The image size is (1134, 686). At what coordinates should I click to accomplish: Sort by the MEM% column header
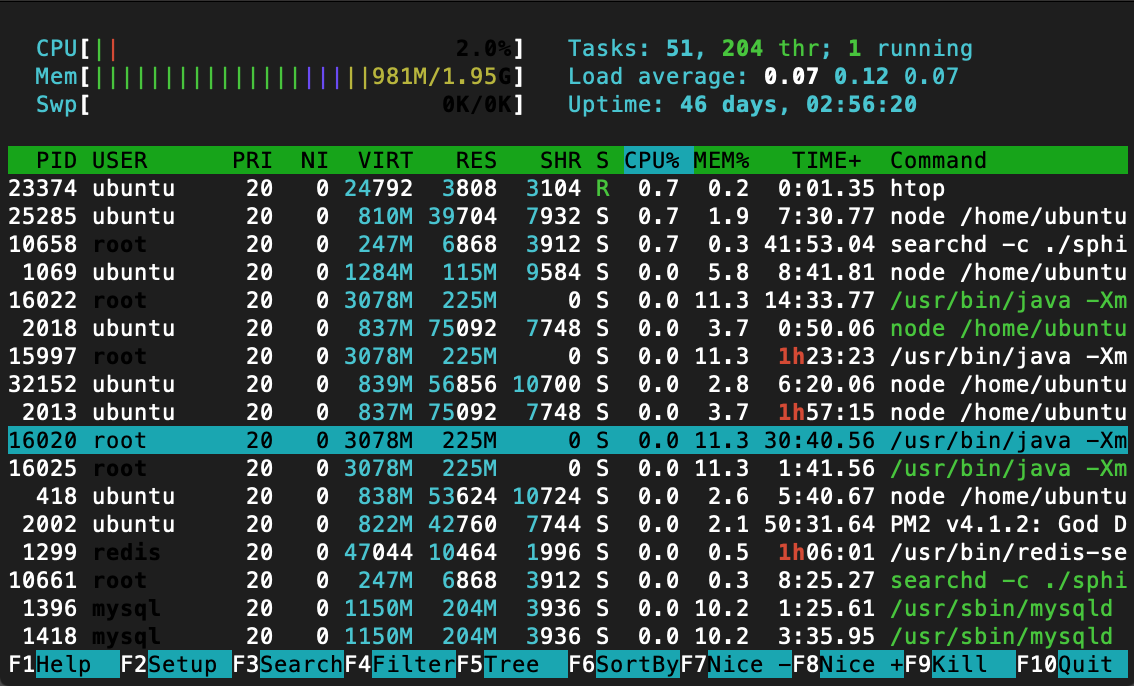(722, 160)
